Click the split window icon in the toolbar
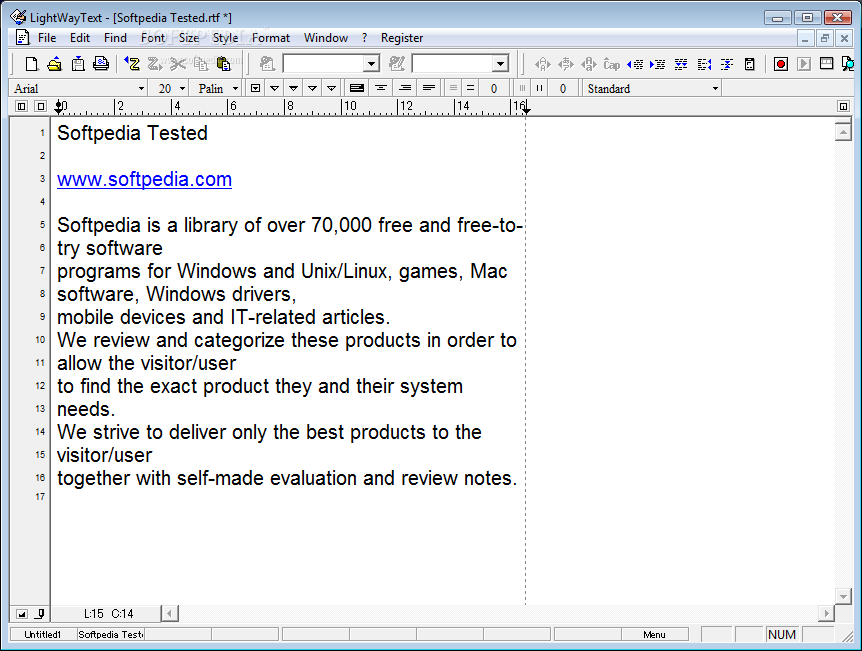This screenshot has width=862, height=651. [826, 64]
